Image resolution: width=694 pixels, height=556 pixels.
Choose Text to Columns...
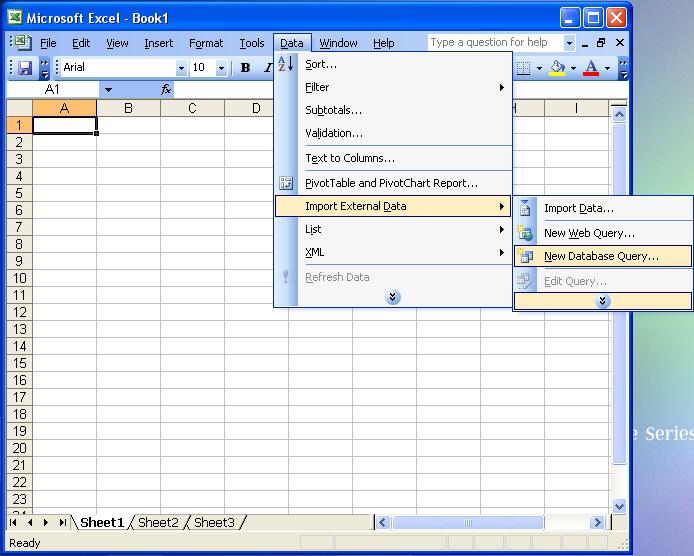point(393,158)
